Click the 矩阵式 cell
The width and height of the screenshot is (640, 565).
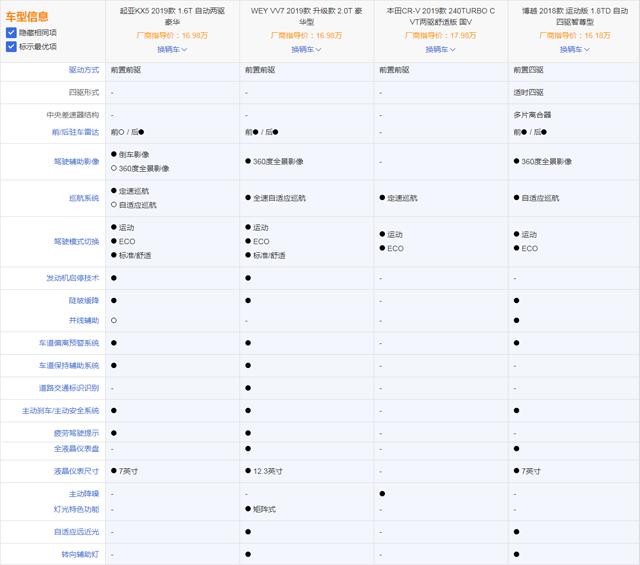pyautogui.click(x=260, y=509)
